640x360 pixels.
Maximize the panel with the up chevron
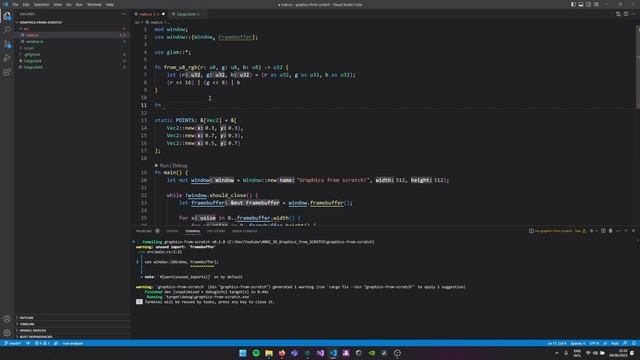[x=626, y=231]
